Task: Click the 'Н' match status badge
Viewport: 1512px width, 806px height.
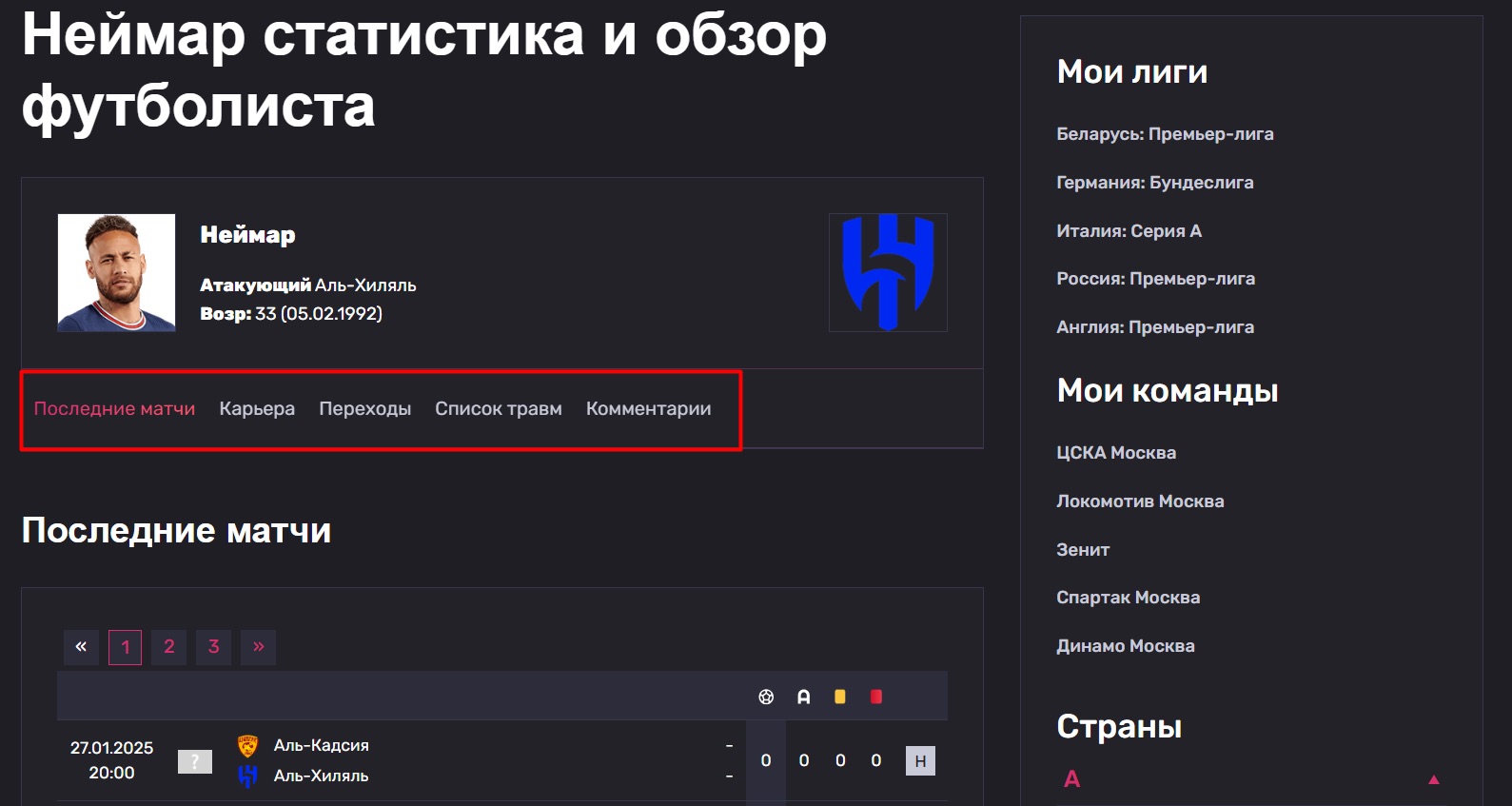Action: pos(920,761)
